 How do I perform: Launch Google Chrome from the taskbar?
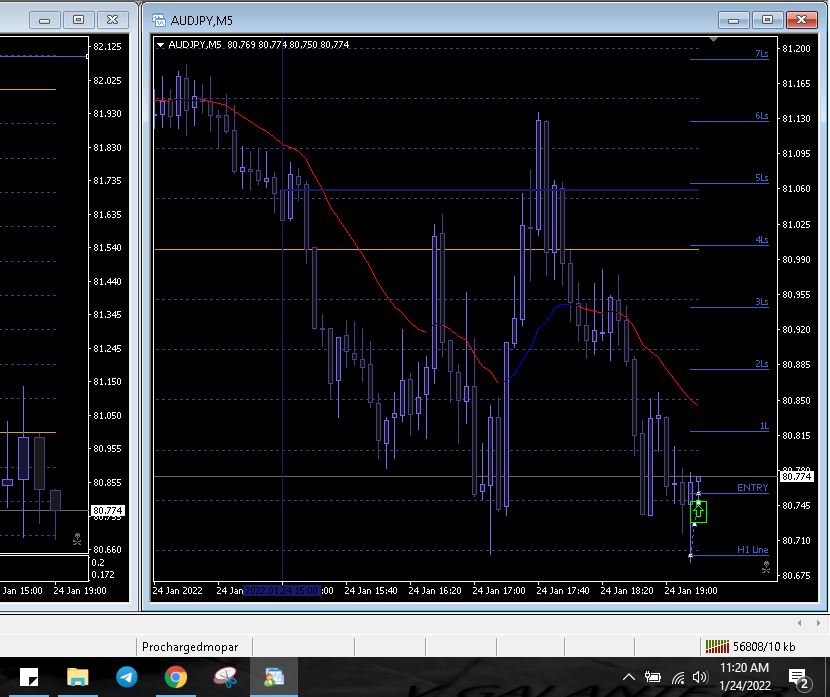176,677
